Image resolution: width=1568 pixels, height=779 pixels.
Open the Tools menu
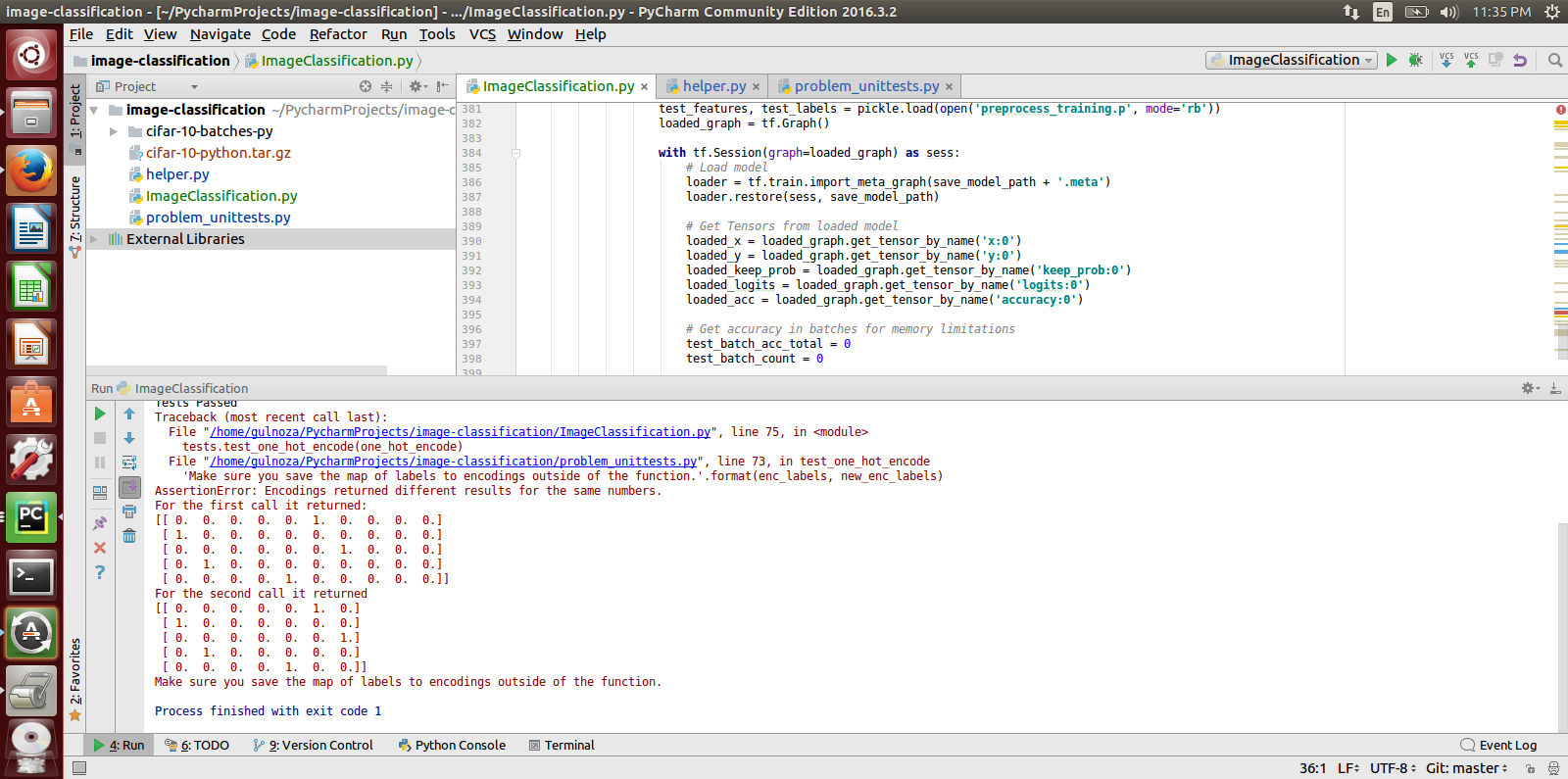pos(437,34)
